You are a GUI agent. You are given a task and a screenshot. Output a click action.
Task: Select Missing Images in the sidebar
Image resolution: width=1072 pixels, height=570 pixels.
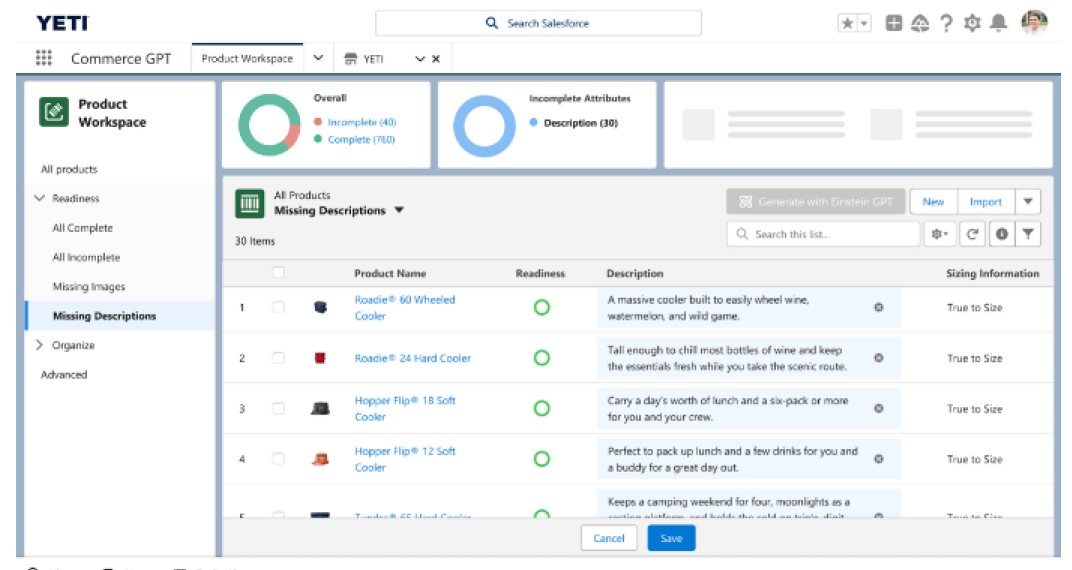point(89,287)
